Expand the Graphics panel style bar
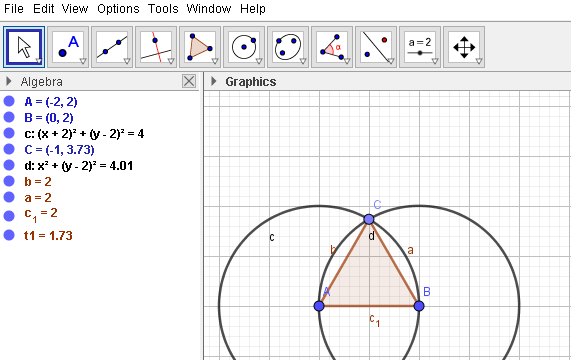This screenshot has height=360, width=571. pos(214,81)
